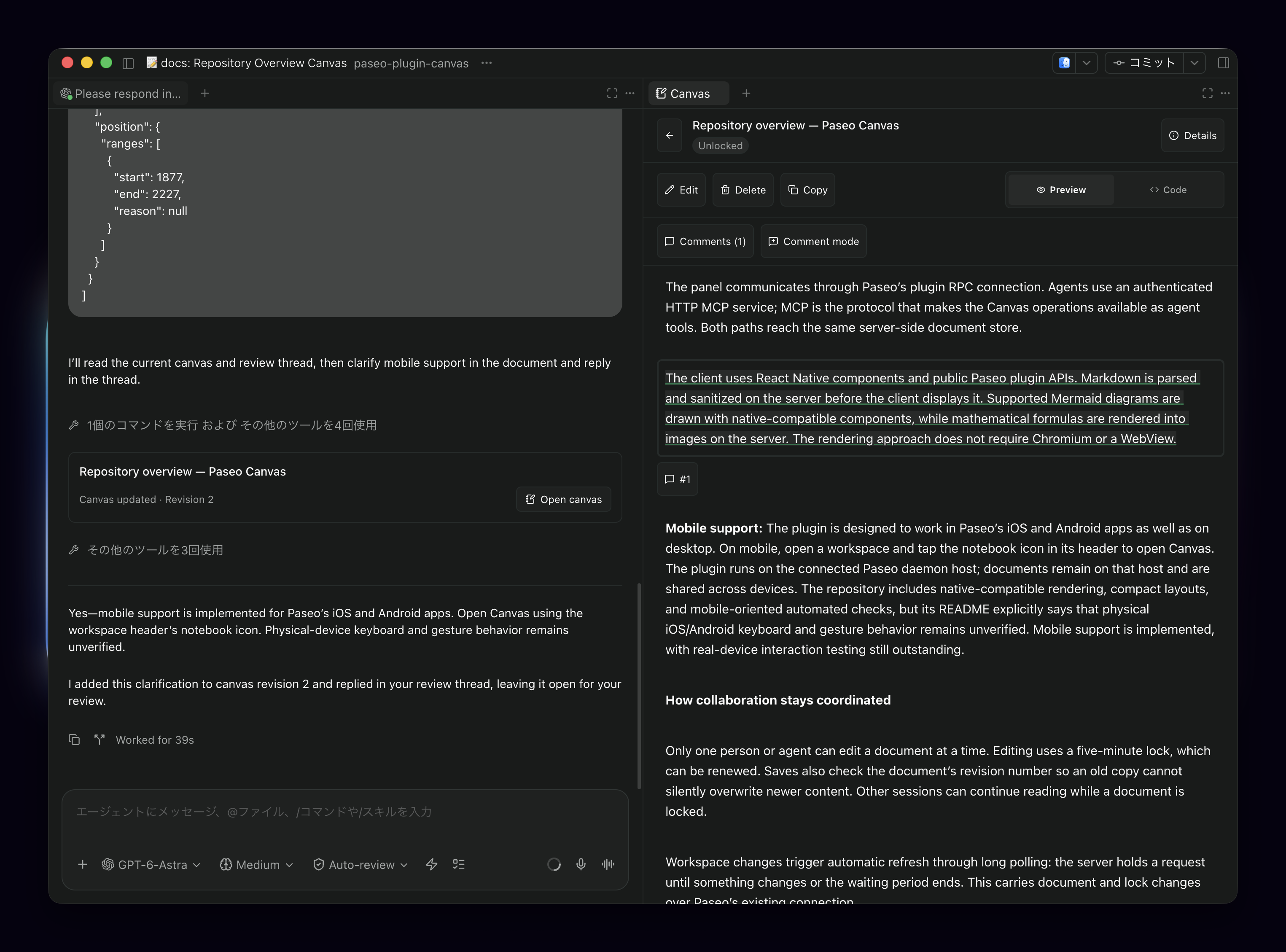Click the コミット commit button
Screen dimensions: 1286x952
(1144, 63)
